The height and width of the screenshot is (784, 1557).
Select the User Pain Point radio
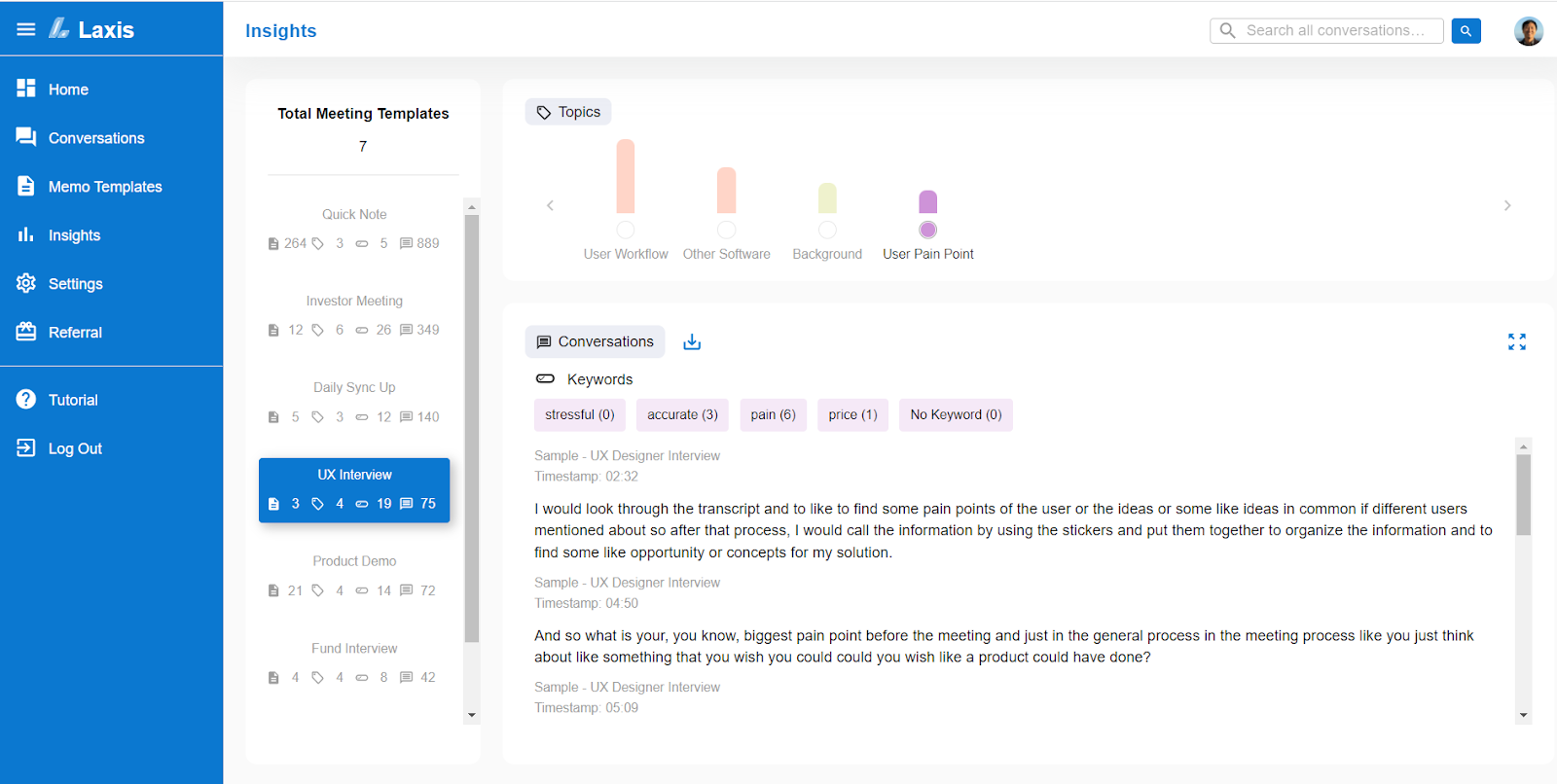tap(928, 230)
